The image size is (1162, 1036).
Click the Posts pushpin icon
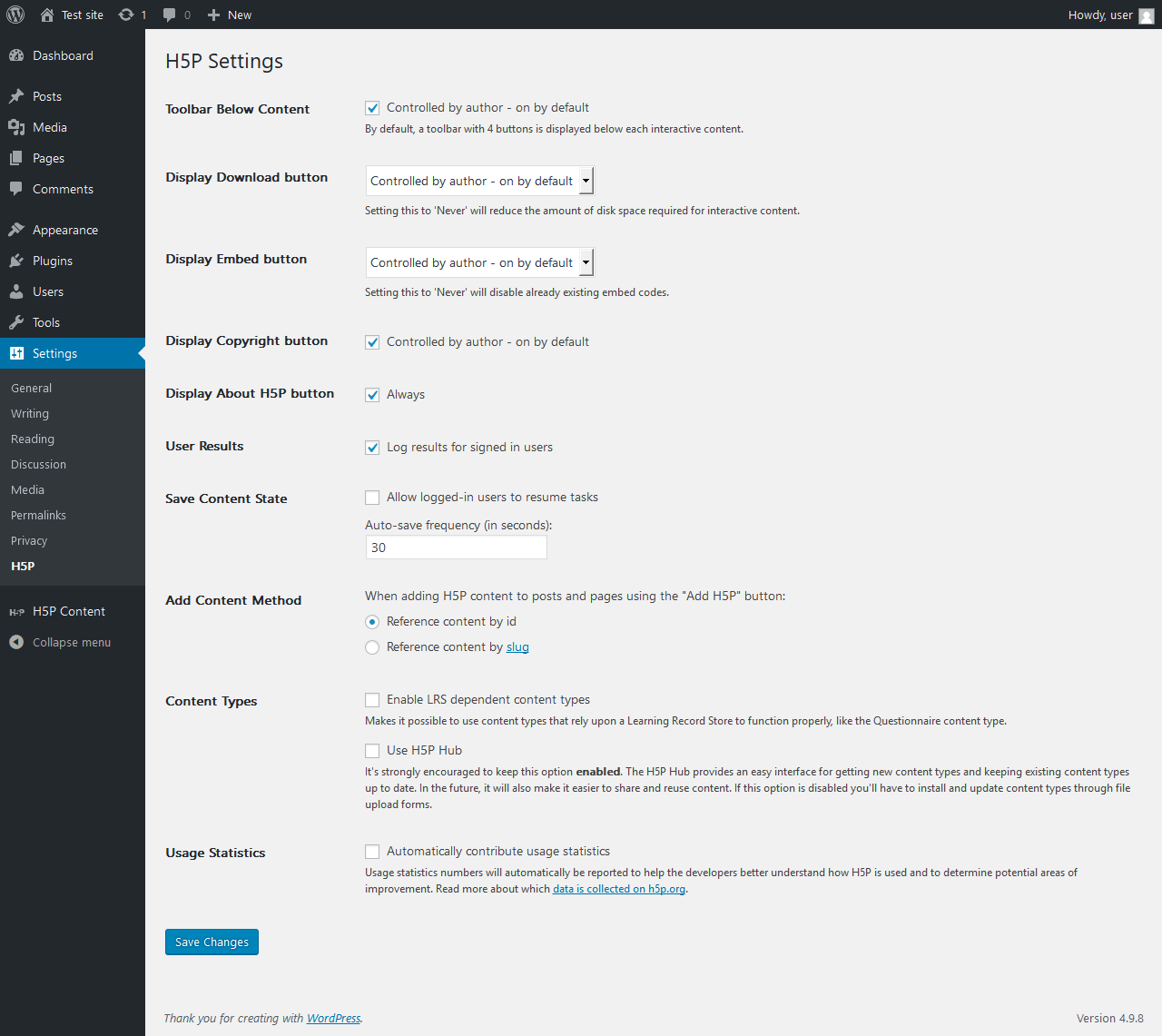point(16,96)
